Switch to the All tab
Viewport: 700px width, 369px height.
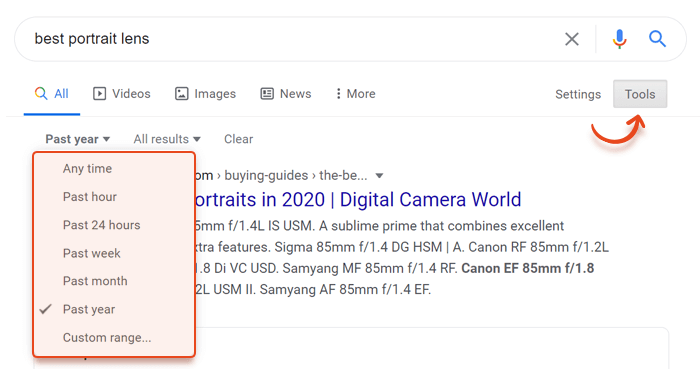(52, 94)
